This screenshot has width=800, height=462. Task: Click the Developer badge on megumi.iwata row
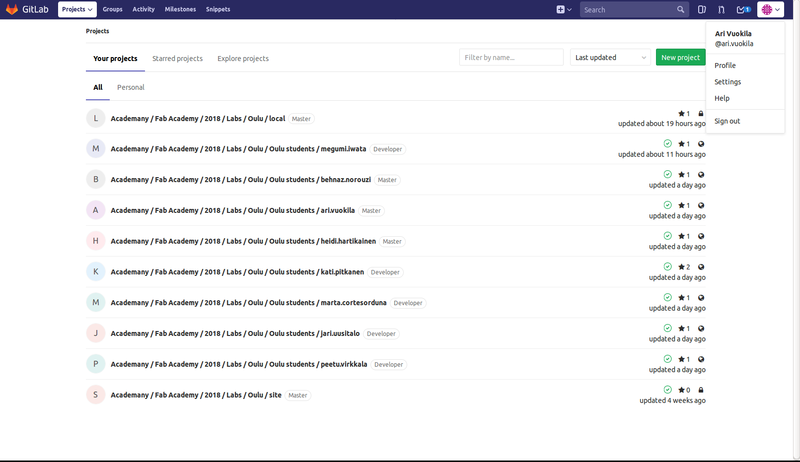coord(388,149)
